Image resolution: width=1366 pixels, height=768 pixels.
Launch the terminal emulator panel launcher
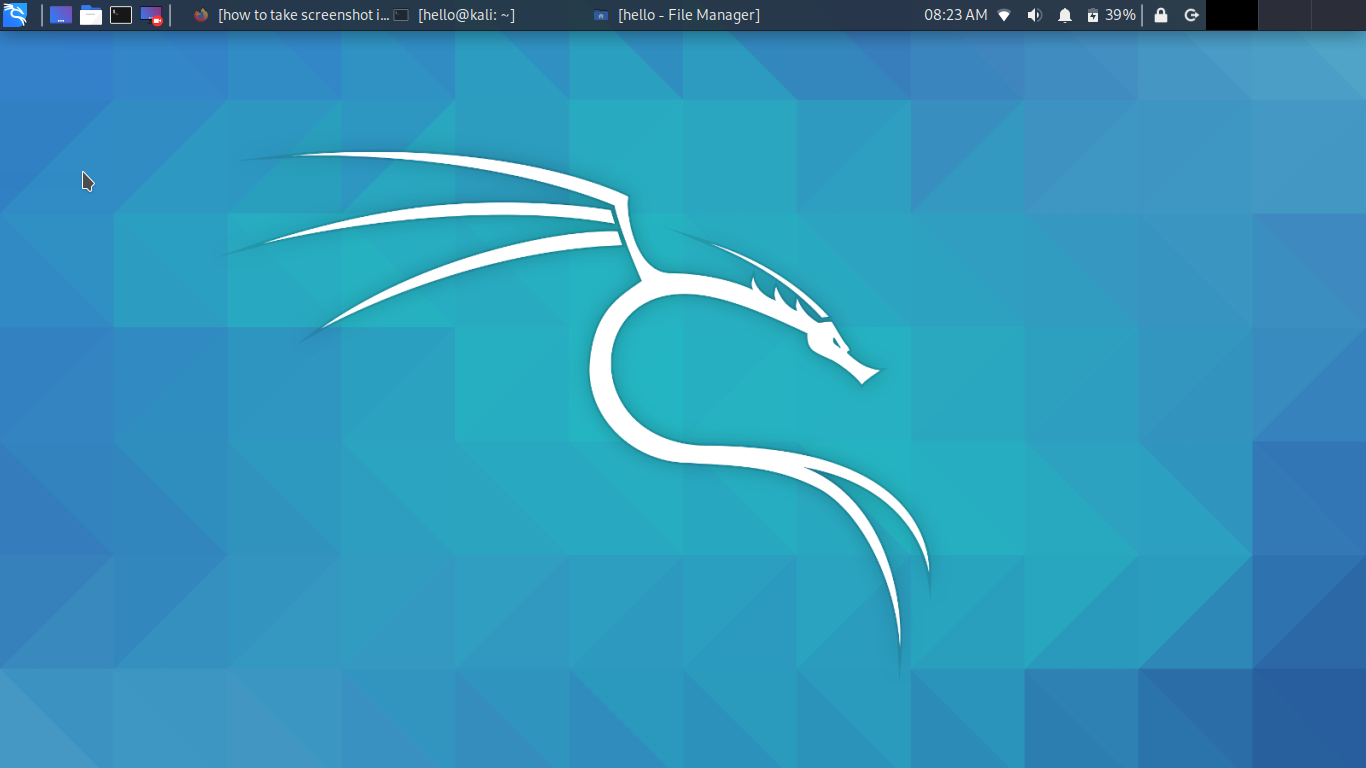click(x=121, y=15)
